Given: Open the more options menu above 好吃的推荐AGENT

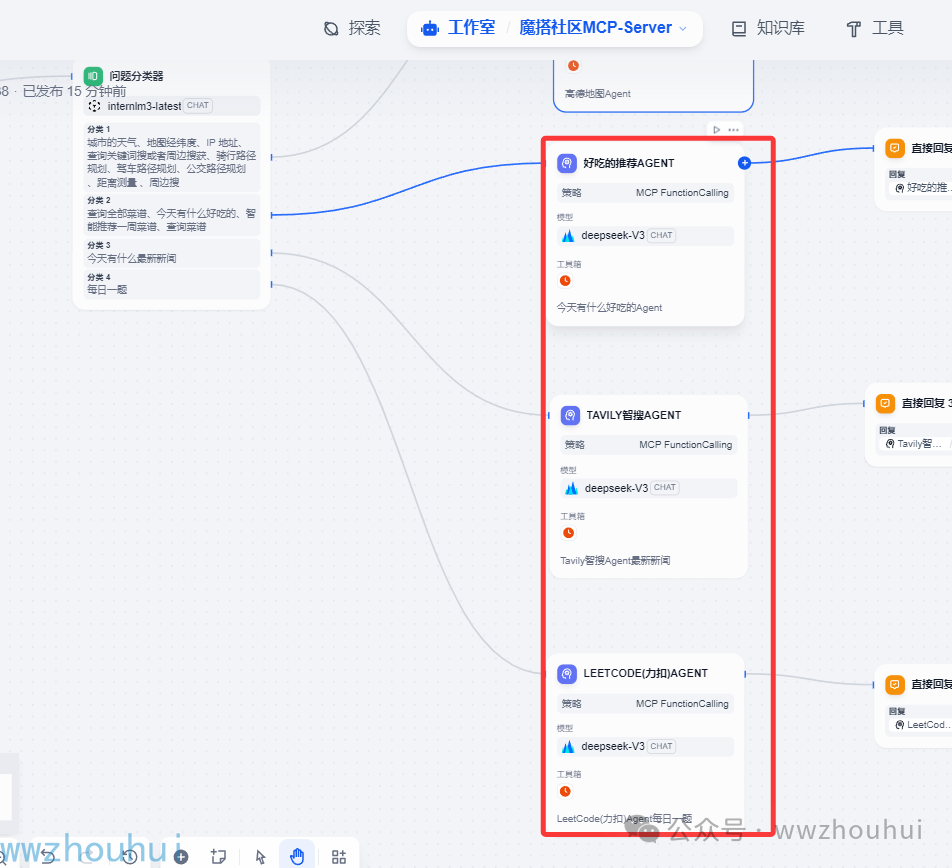Looking at the screenshot, I should [733, 129].
